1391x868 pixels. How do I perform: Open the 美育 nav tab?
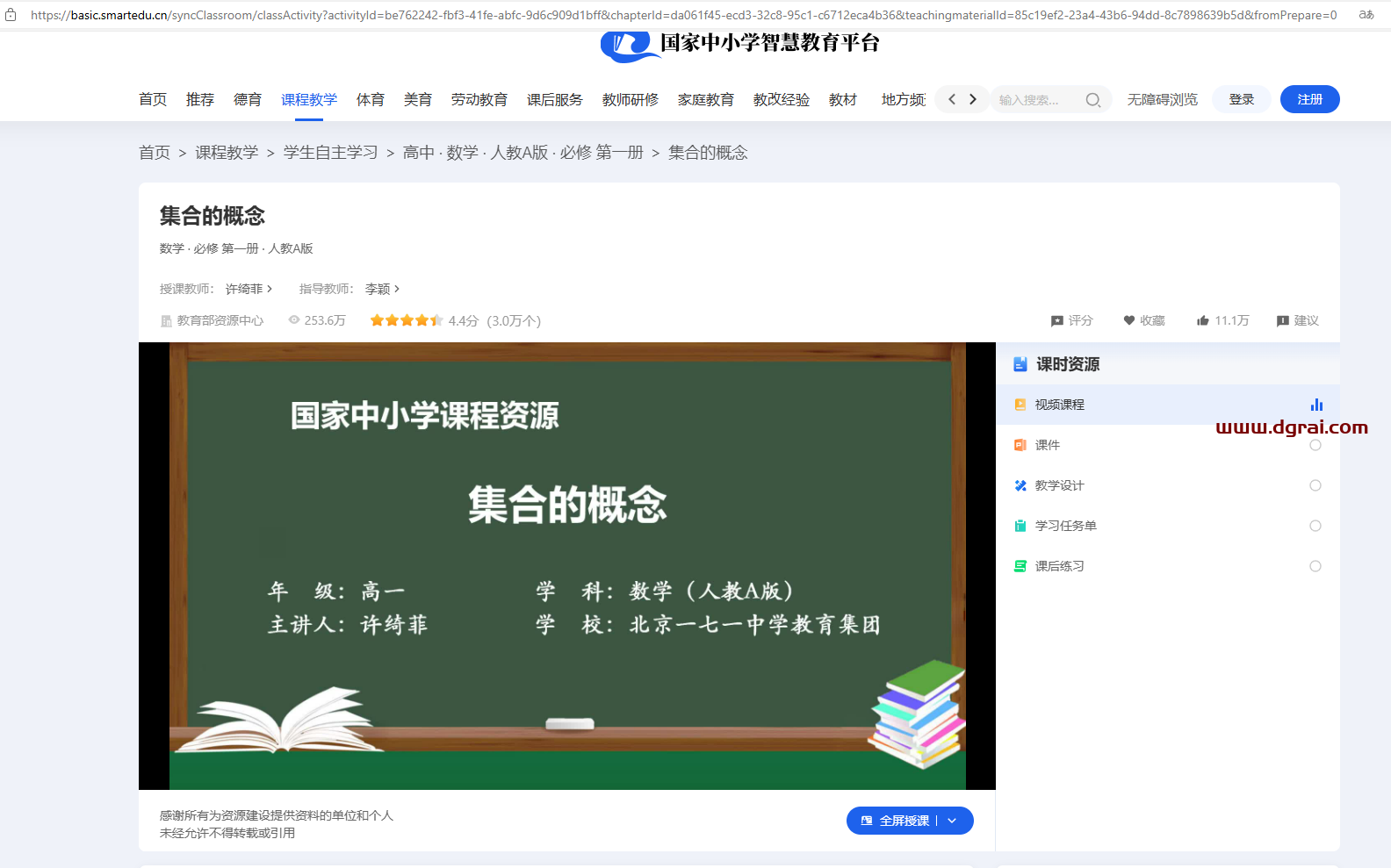[418, 100]
